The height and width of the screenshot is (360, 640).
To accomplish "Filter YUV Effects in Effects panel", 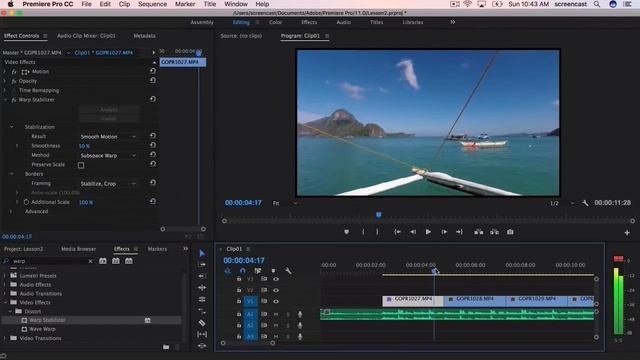I will click(x=129, y=261).
